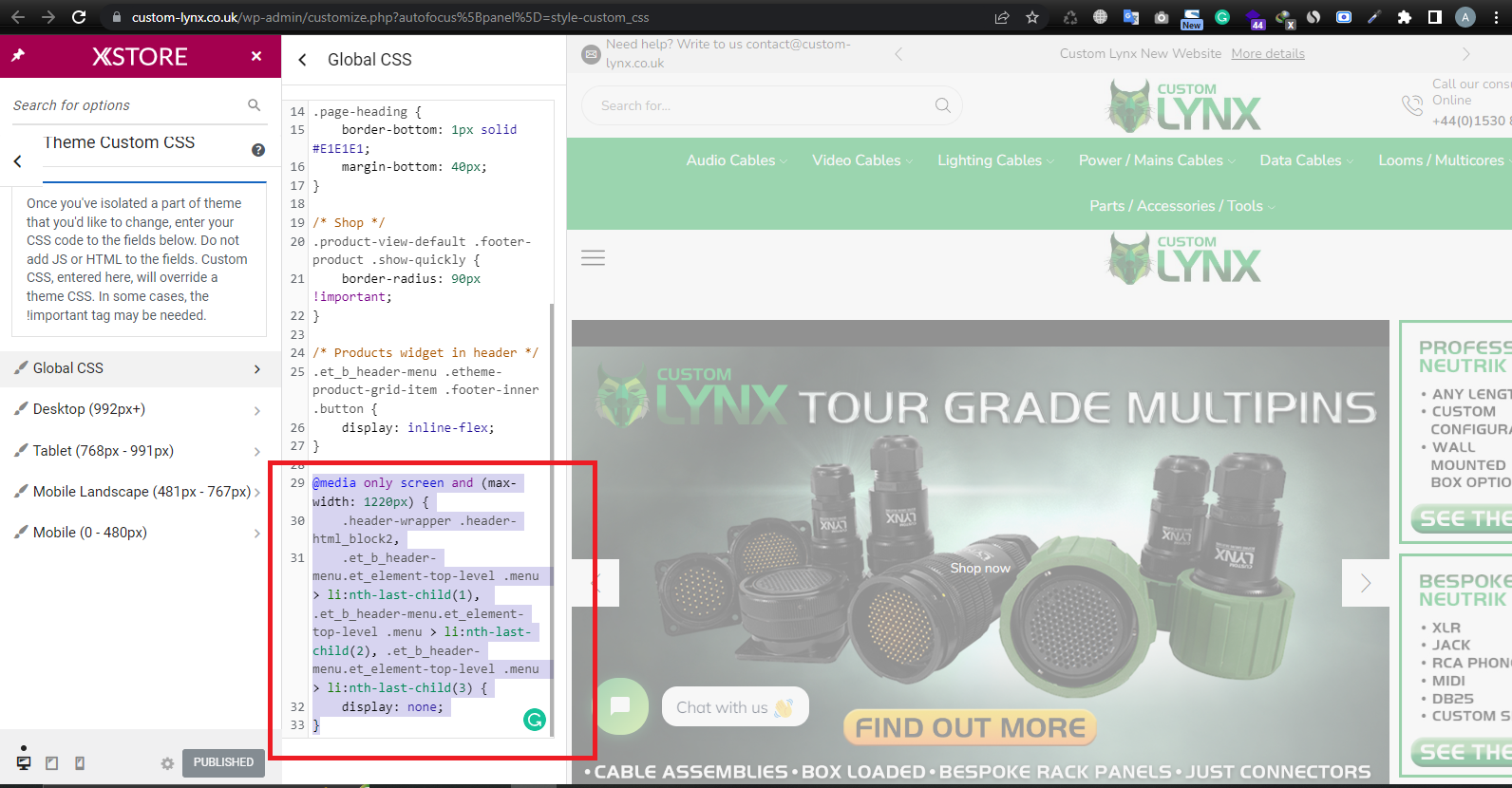This screenshot has width=1512, height=788.
Task: Click the site search magnifier icon
Action: pyautogui.click(x=942, y=105)
